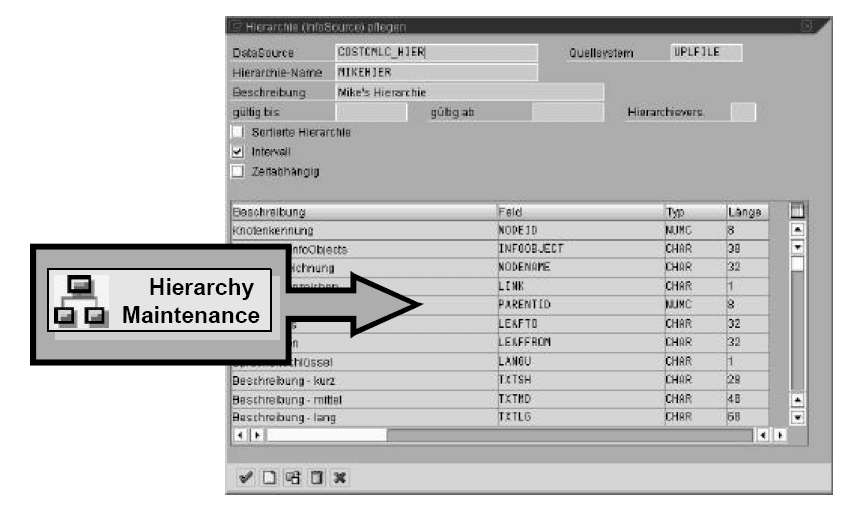
Task: Click the toolbar icon beside the trash can
Action: tap(293, 477)
